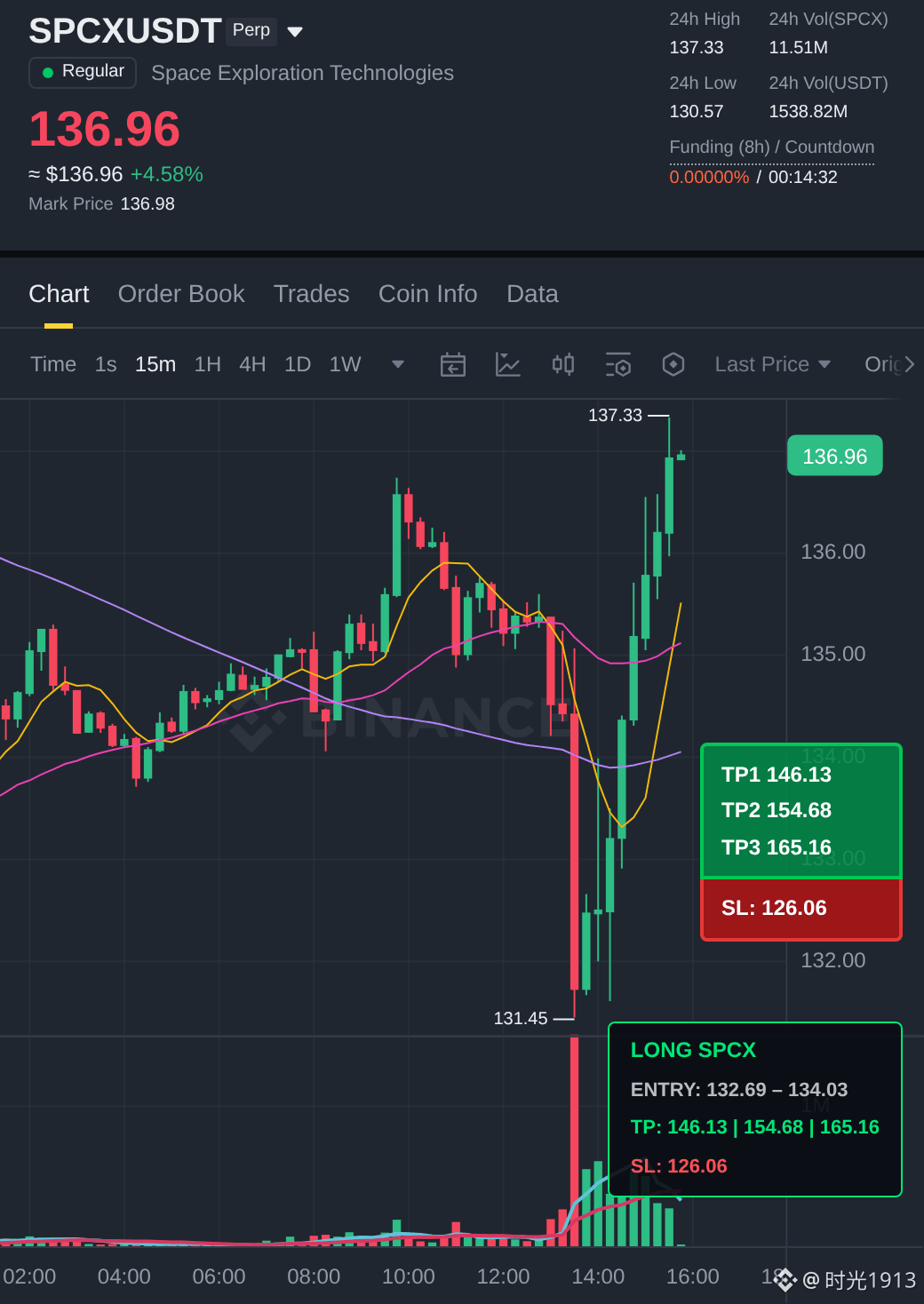This screenshot has height=1304, width=924.
Task: Select the Time chart interval
Action: click(x=53, y=364)
